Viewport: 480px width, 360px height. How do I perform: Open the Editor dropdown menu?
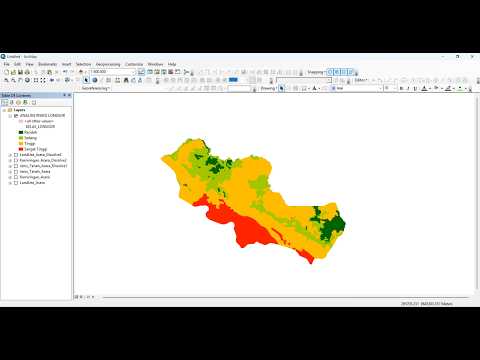point(361,80)
